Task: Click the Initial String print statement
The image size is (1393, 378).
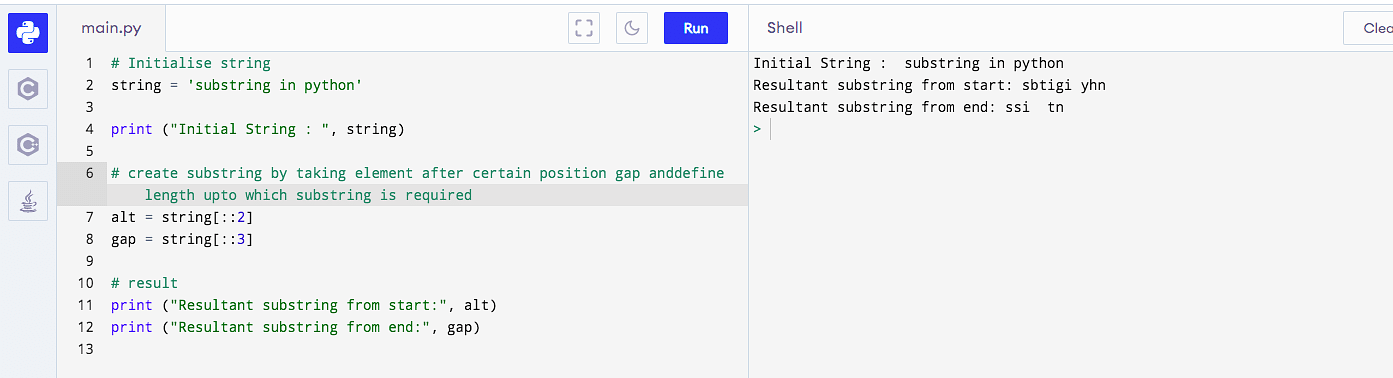Action: coord(258,129)
